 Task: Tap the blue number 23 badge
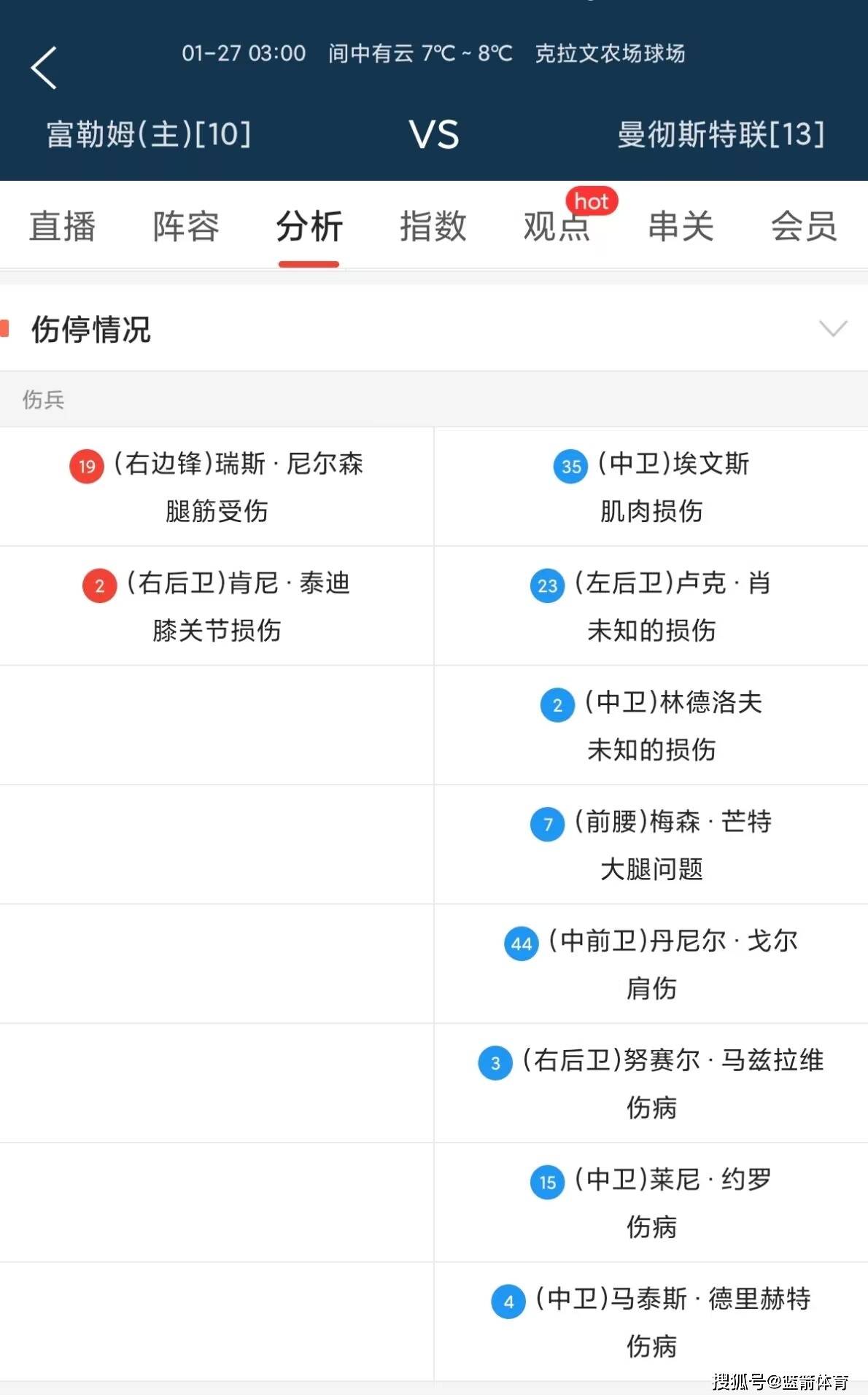[x=548, y=586]
